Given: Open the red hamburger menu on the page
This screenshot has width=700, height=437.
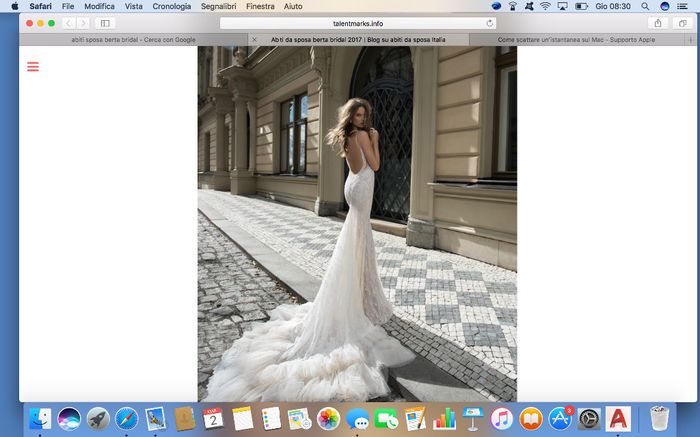Looking at the screenshot, I should [33, 67].
